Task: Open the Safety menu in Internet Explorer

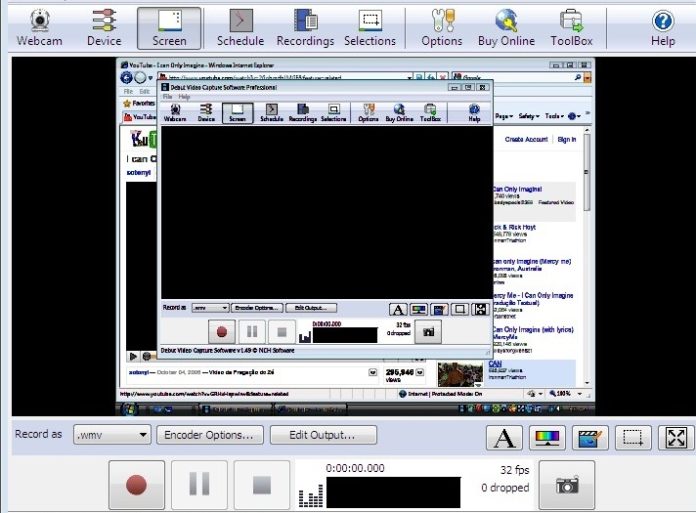Action: point(529,116)
